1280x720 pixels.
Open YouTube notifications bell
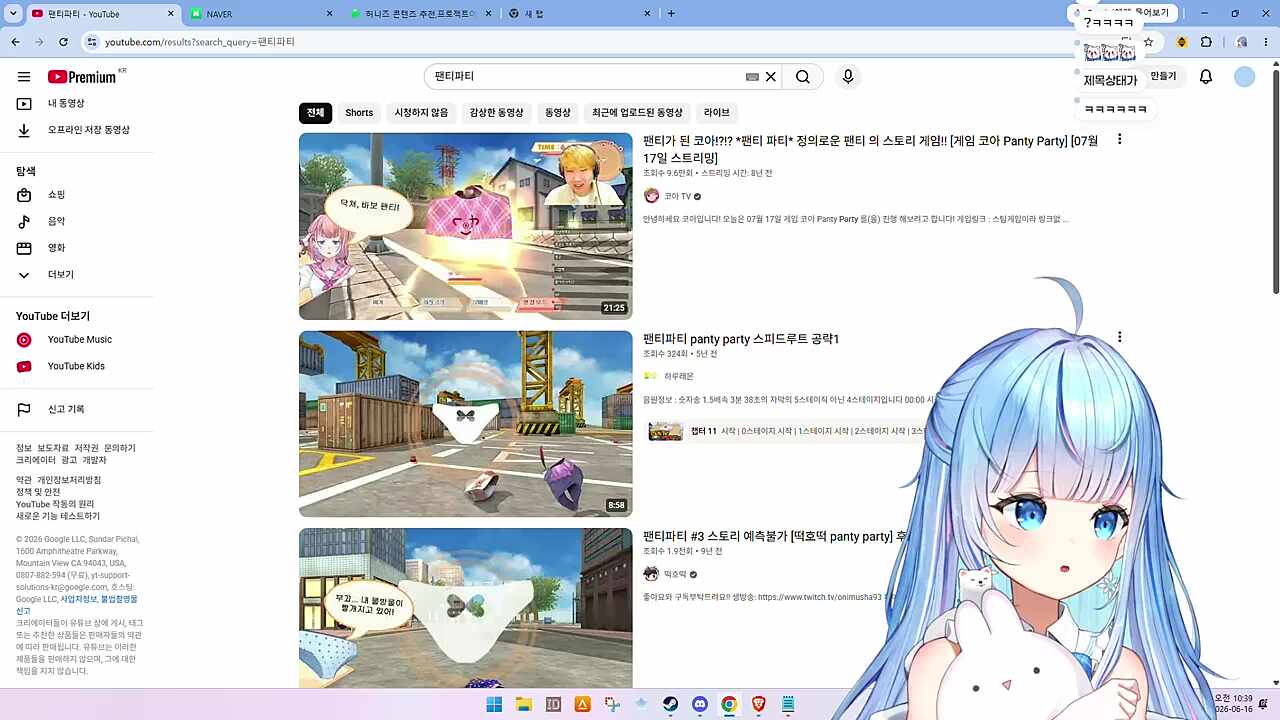pyautogui.click(x=1206, y=77)
